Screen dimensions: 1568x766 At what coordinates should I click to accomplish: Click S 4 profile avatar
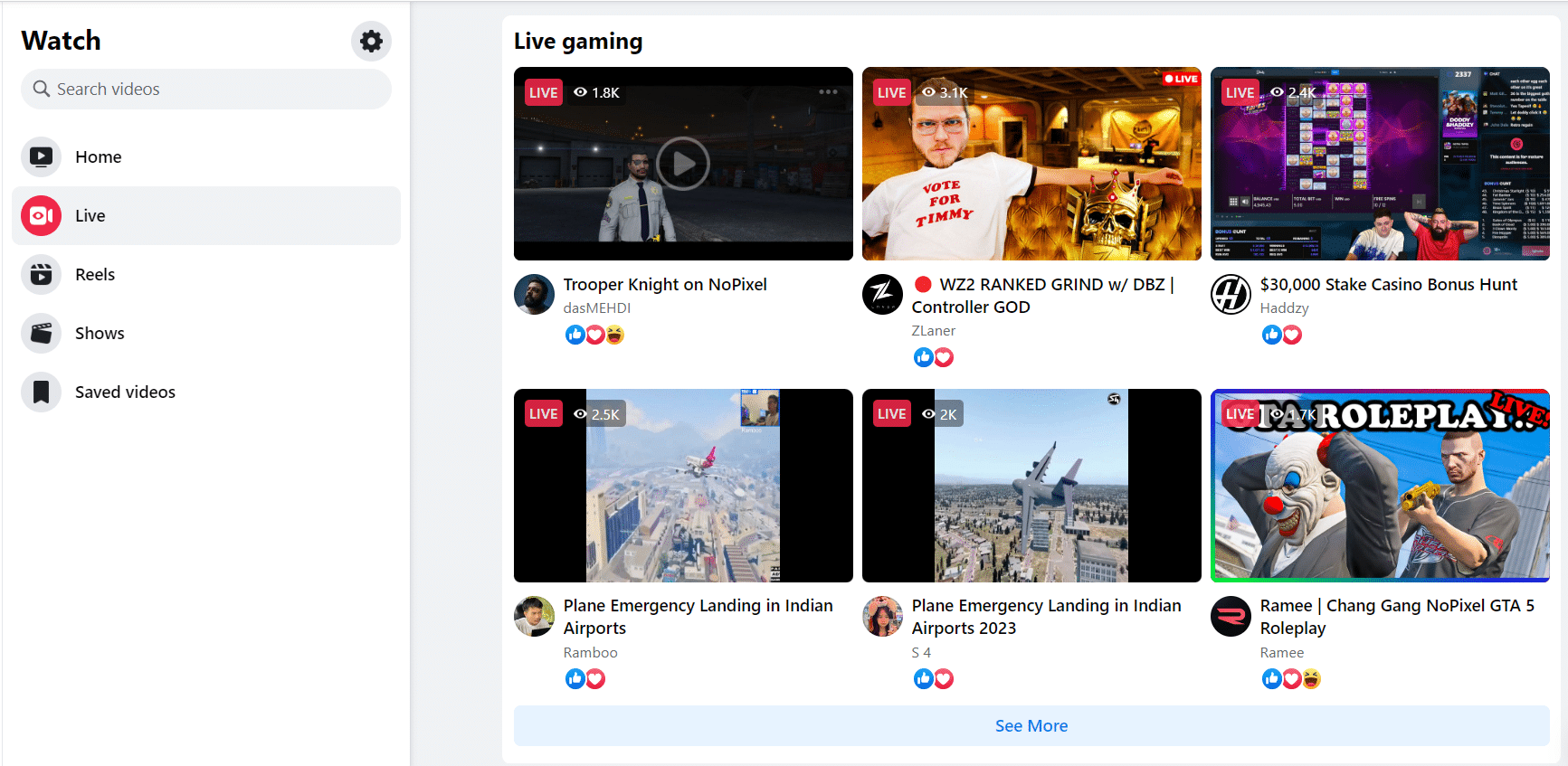coord(882,616)
